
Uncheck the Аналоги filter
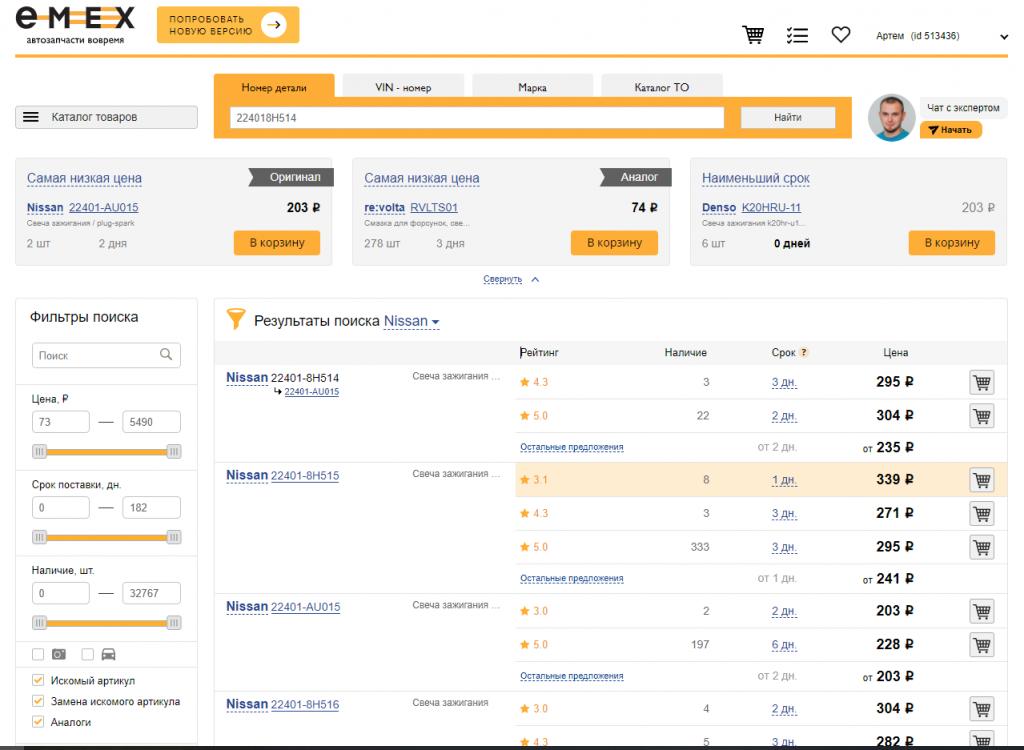click(x=38, y=722)
